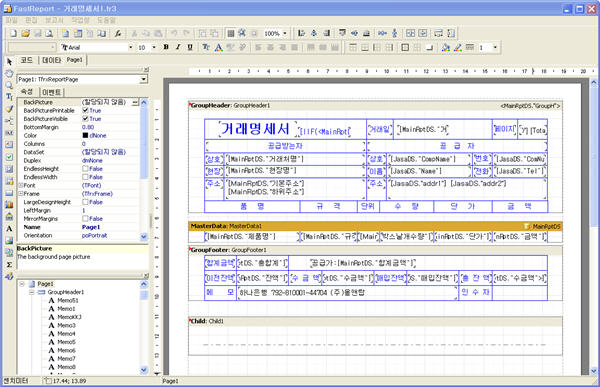The image size is (600, 387).
Task: Click the fill background color bucket icon
Action: tap(445, 47)
